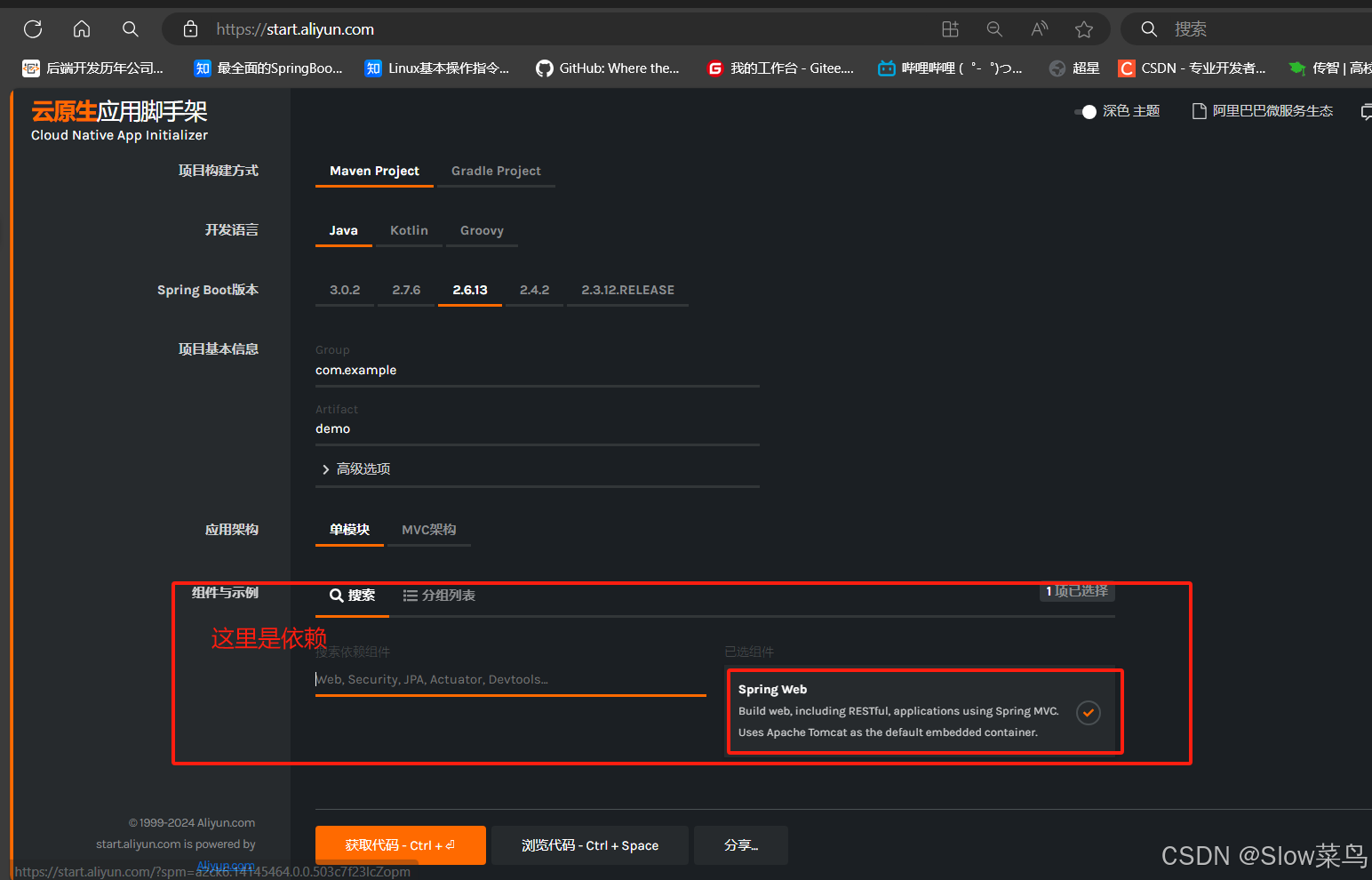Open the 超星 bookmark
1372x880 pixels.
point(1074,68)
